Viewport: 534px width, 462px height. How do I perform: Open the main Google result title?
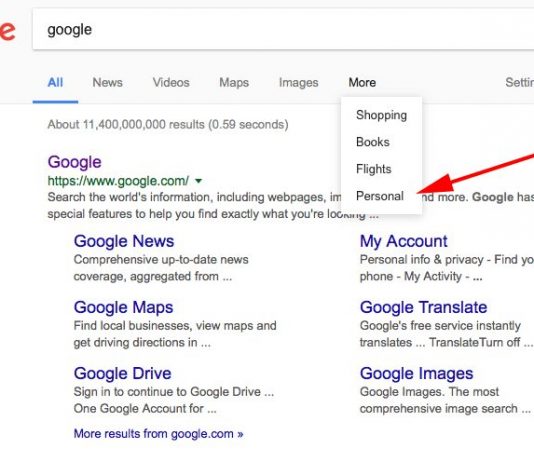point(75,162)
